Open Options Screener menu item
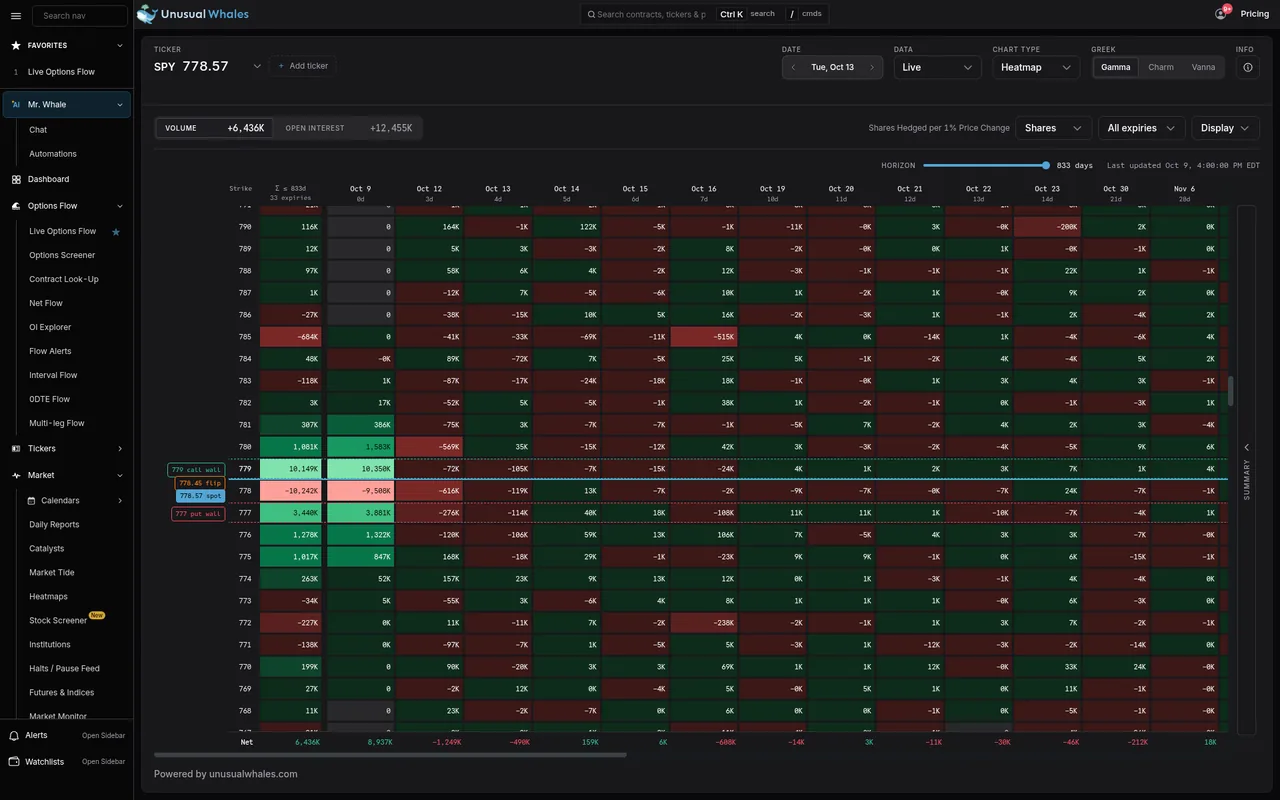1280x800 pixels. pos(62,255)
